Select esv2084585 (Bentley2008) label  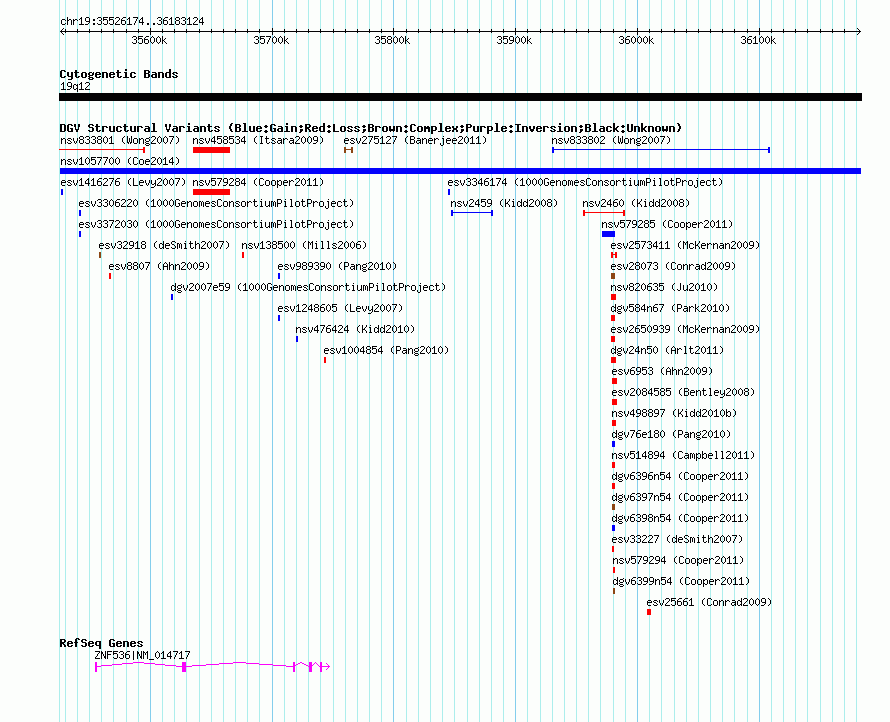tap(683, 392)
